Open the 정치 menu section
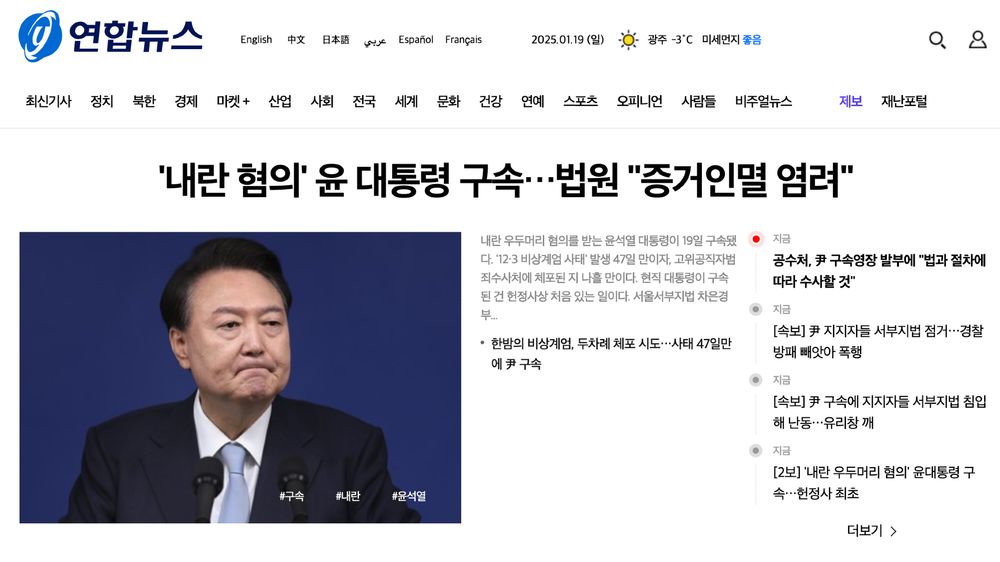This screenshot has height=562, width=1000. [102, 101]
